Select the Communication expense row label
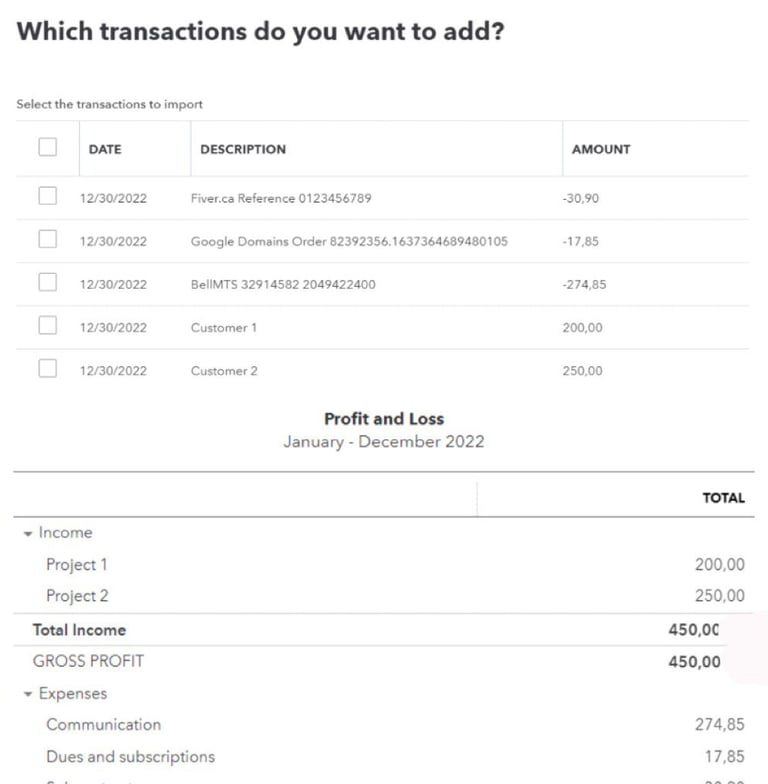The height and width of the screenshot is (784, 768). pos(103,725)
